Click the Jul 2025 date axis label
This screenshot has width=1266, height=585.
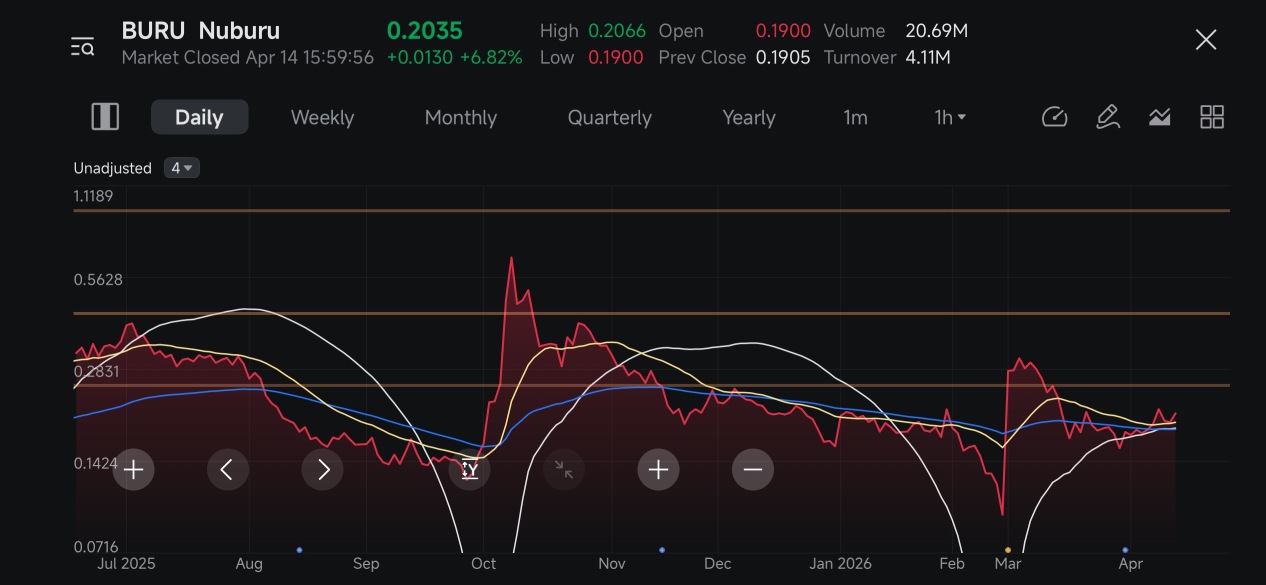[125, 563]
